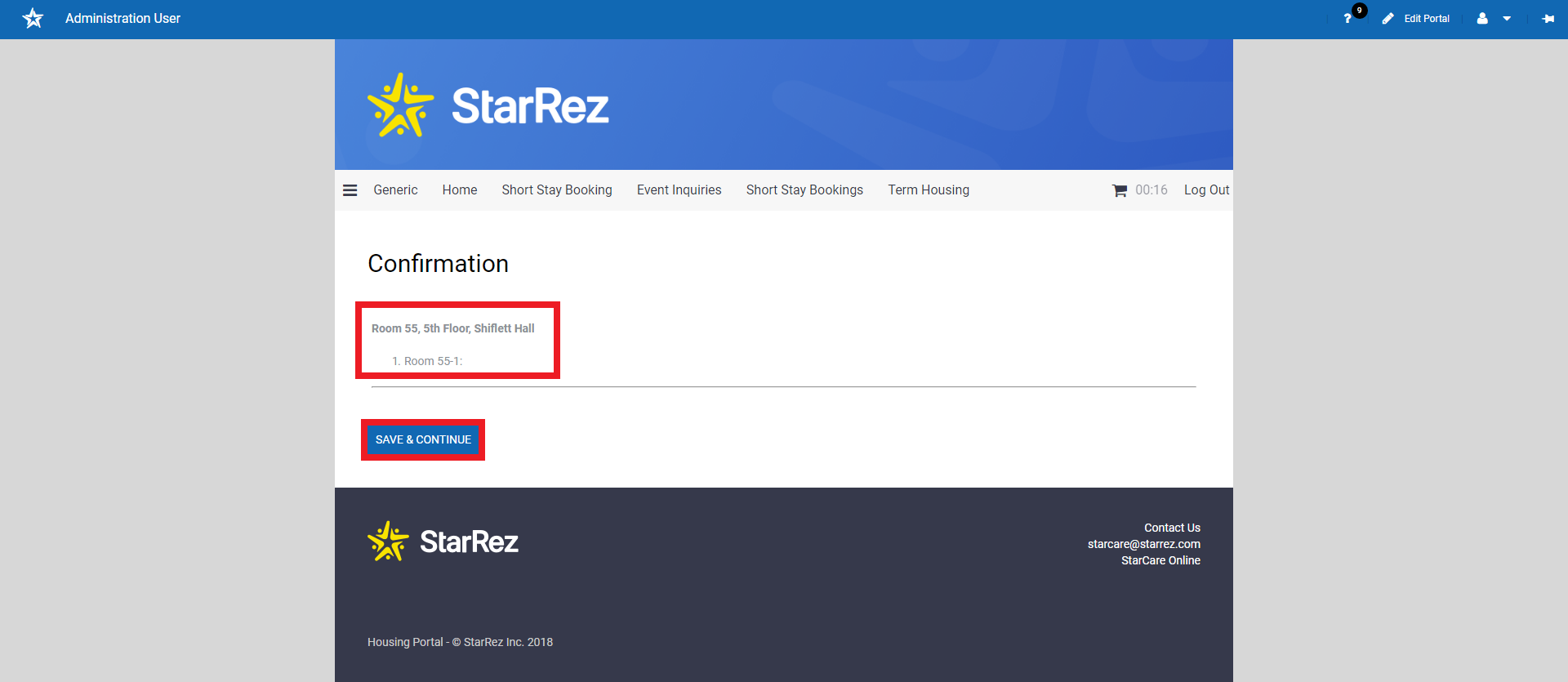Image resolution: width=1568 pixels, height=682 pixels.
Task: Open the Generic menu item
Action: [x=395, y=190]
